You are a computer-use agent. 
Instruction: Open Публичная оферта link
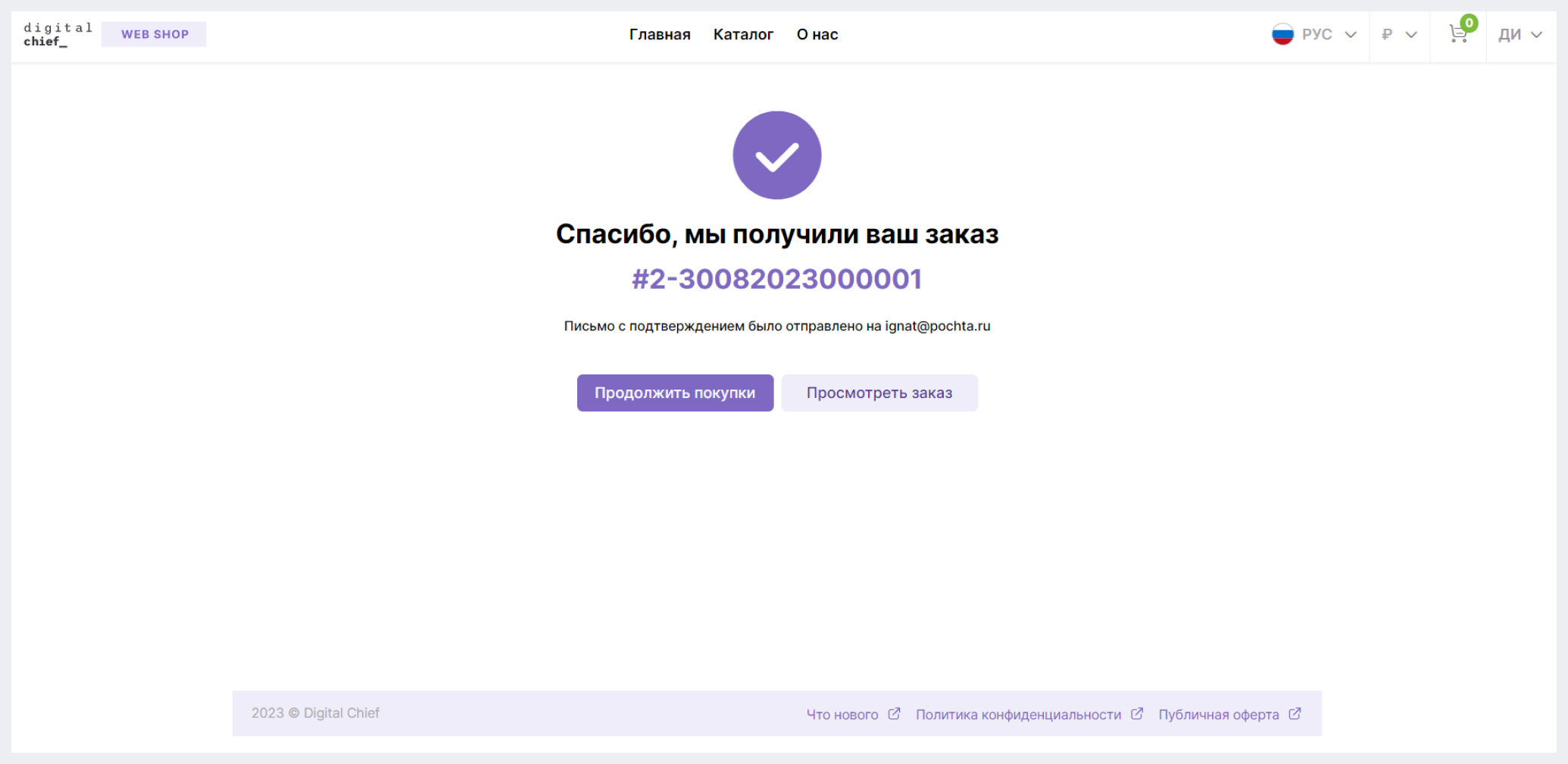(x=1218, y=714)
